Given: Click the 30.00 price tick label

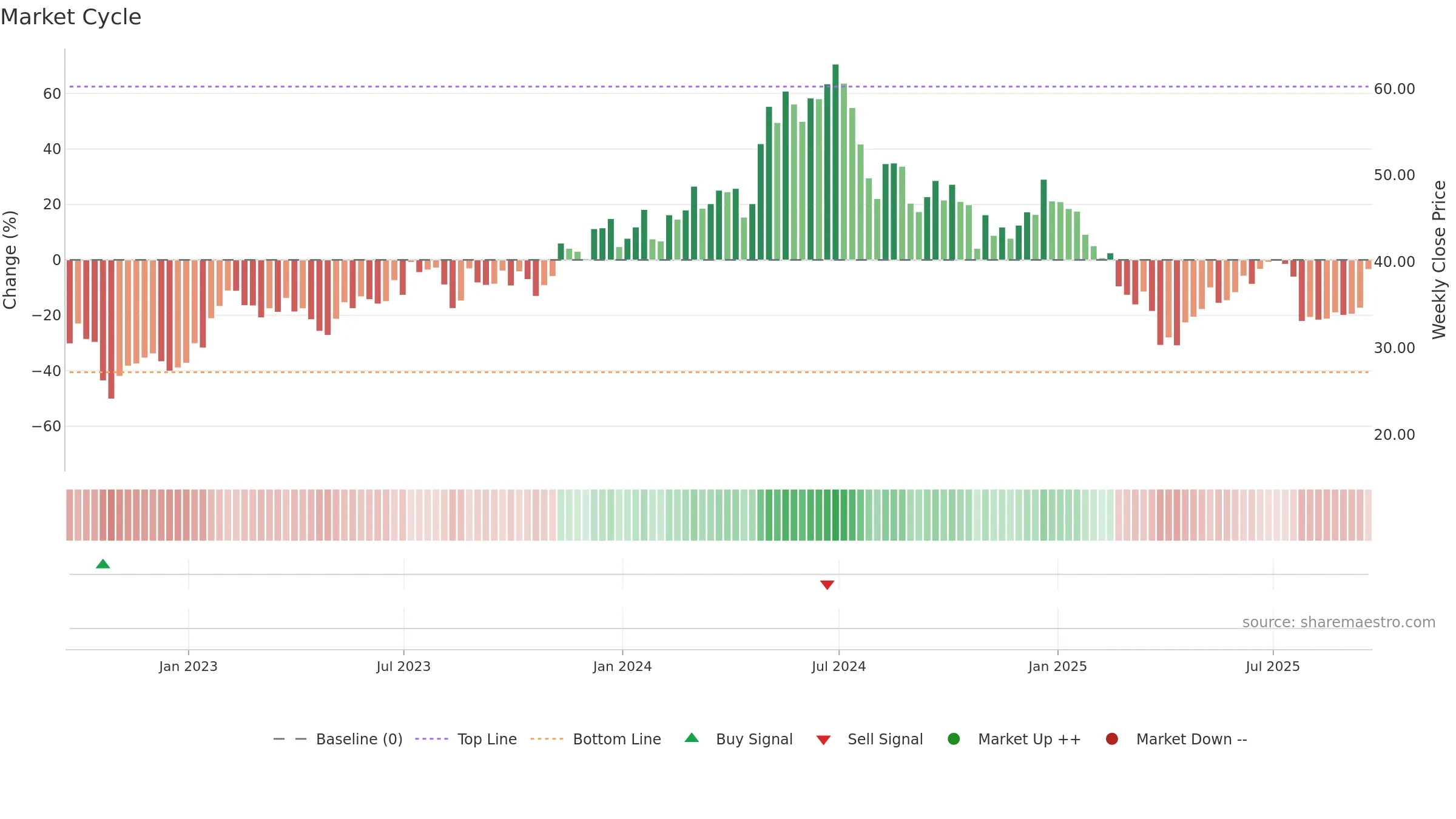Looking at the screenshot, I should 1395,348.
